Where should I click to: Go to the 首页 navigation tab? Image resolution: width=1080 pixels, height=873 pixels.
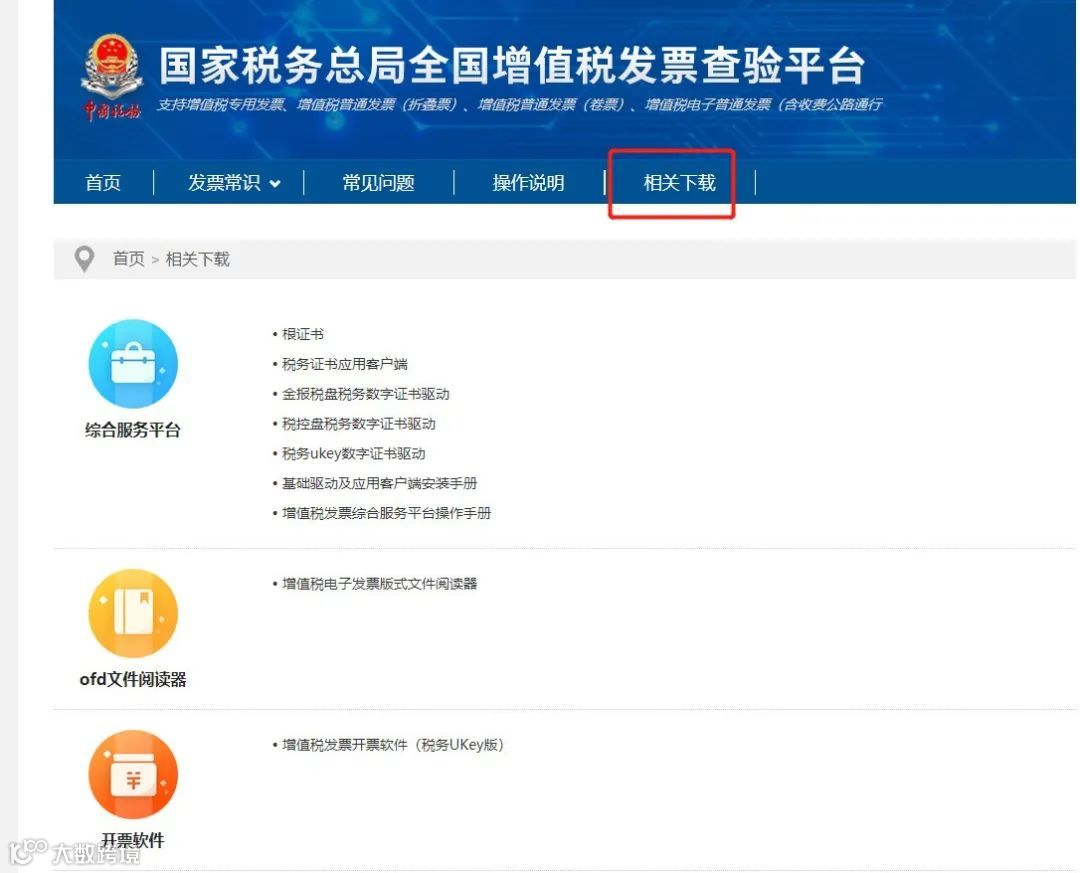[103, 183]
